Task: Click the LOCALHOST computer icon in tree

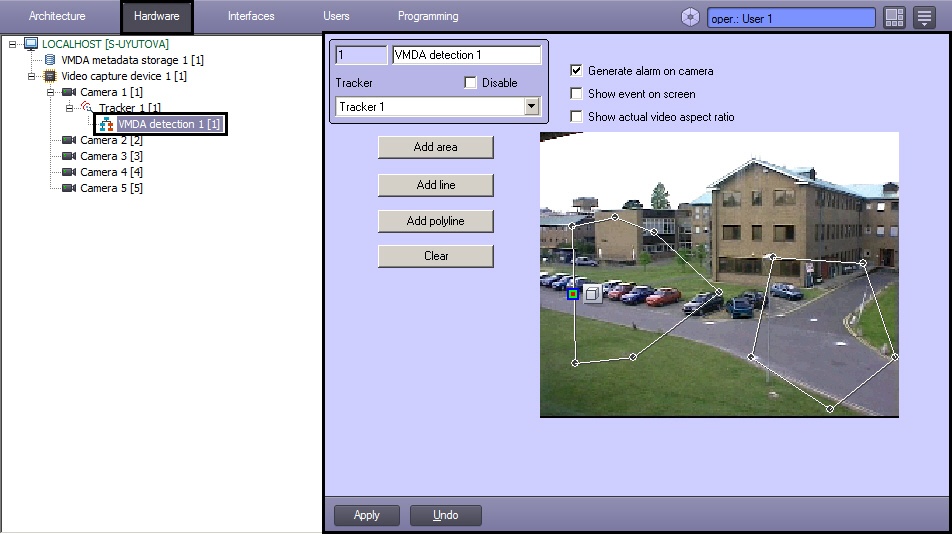Action: [31, 44]
